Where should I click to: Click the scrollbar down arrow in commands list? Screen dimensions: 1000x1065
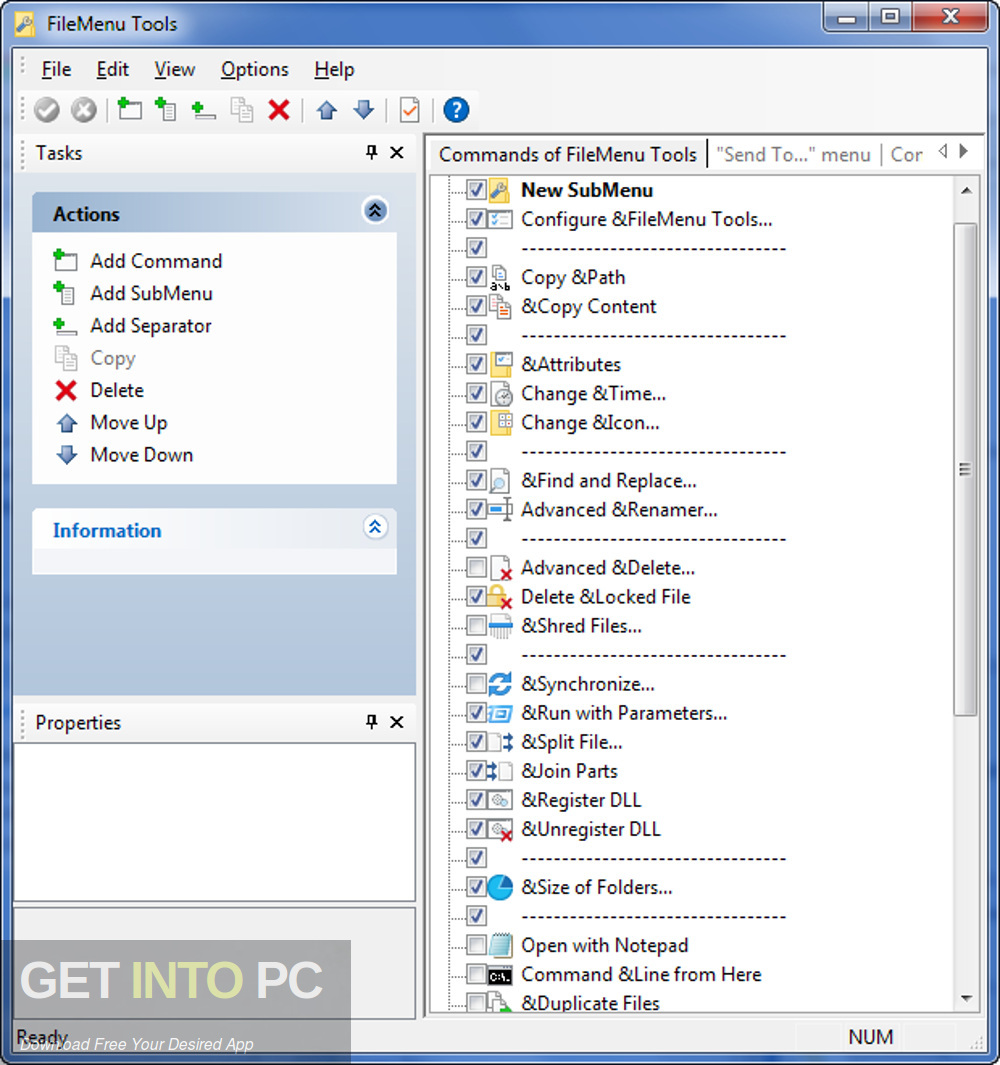pos(966,999)
